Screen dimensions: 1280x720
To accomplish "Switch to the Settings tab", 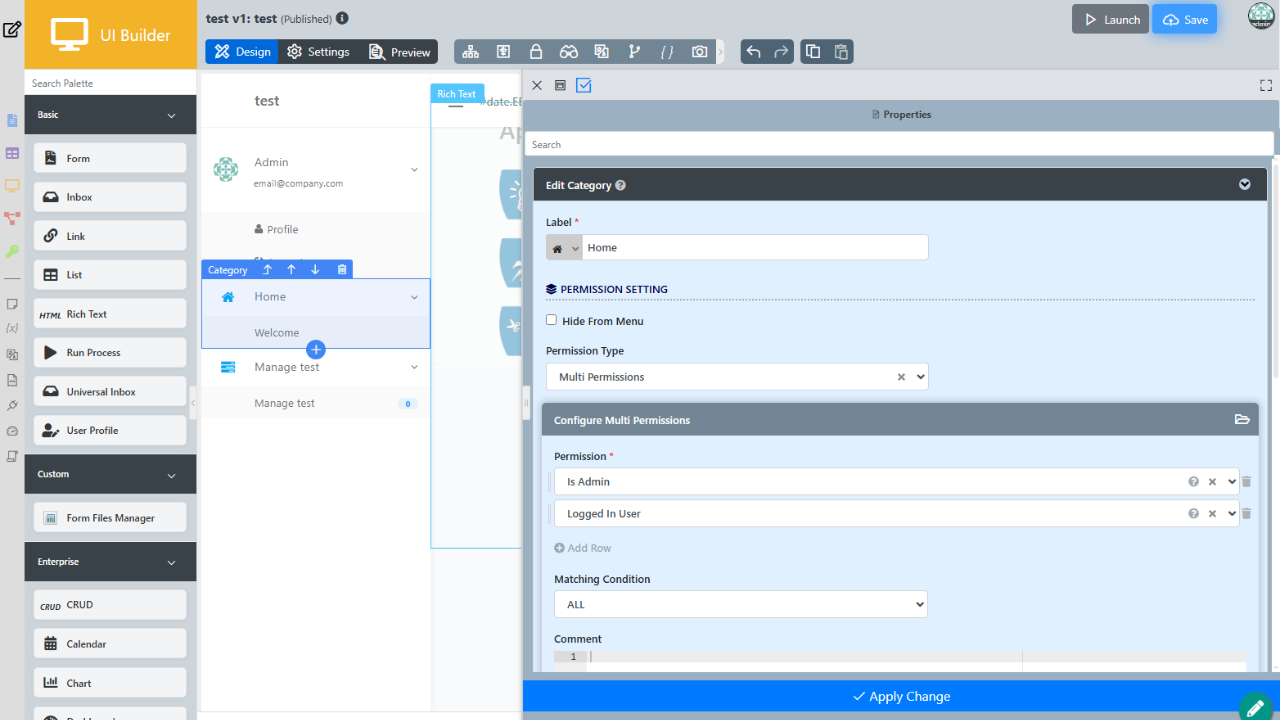I will [x=318, y=52].
